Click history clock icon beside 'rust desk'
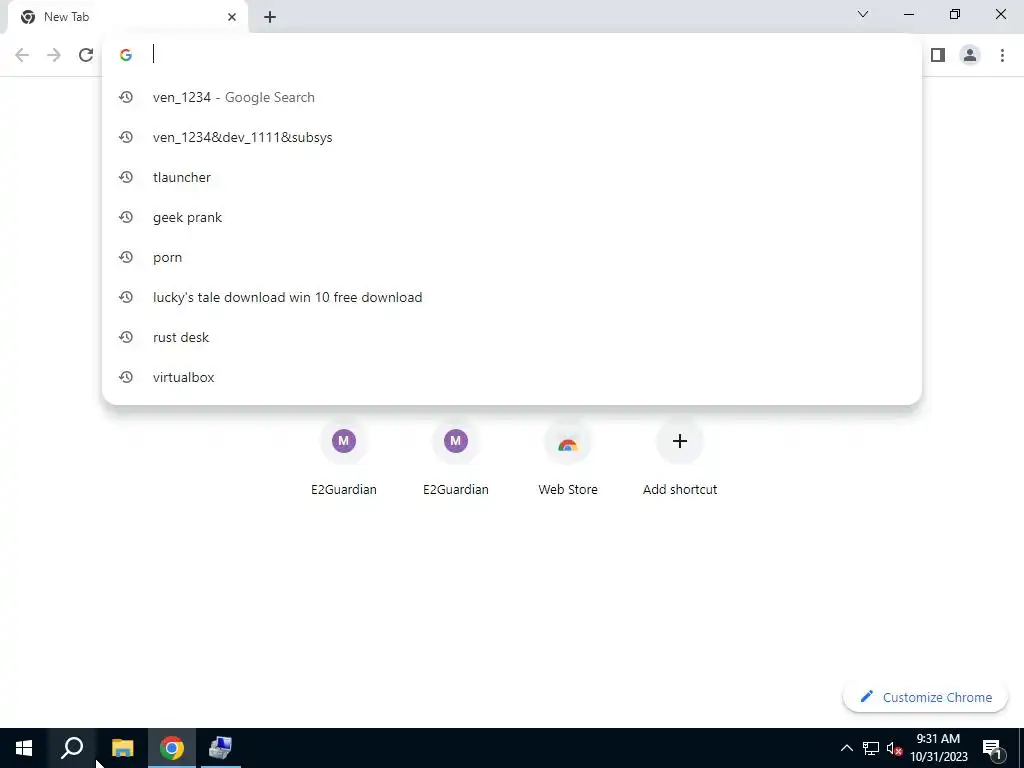The width and height of the screenshot is (1024, 768). [x=126, y=337]
